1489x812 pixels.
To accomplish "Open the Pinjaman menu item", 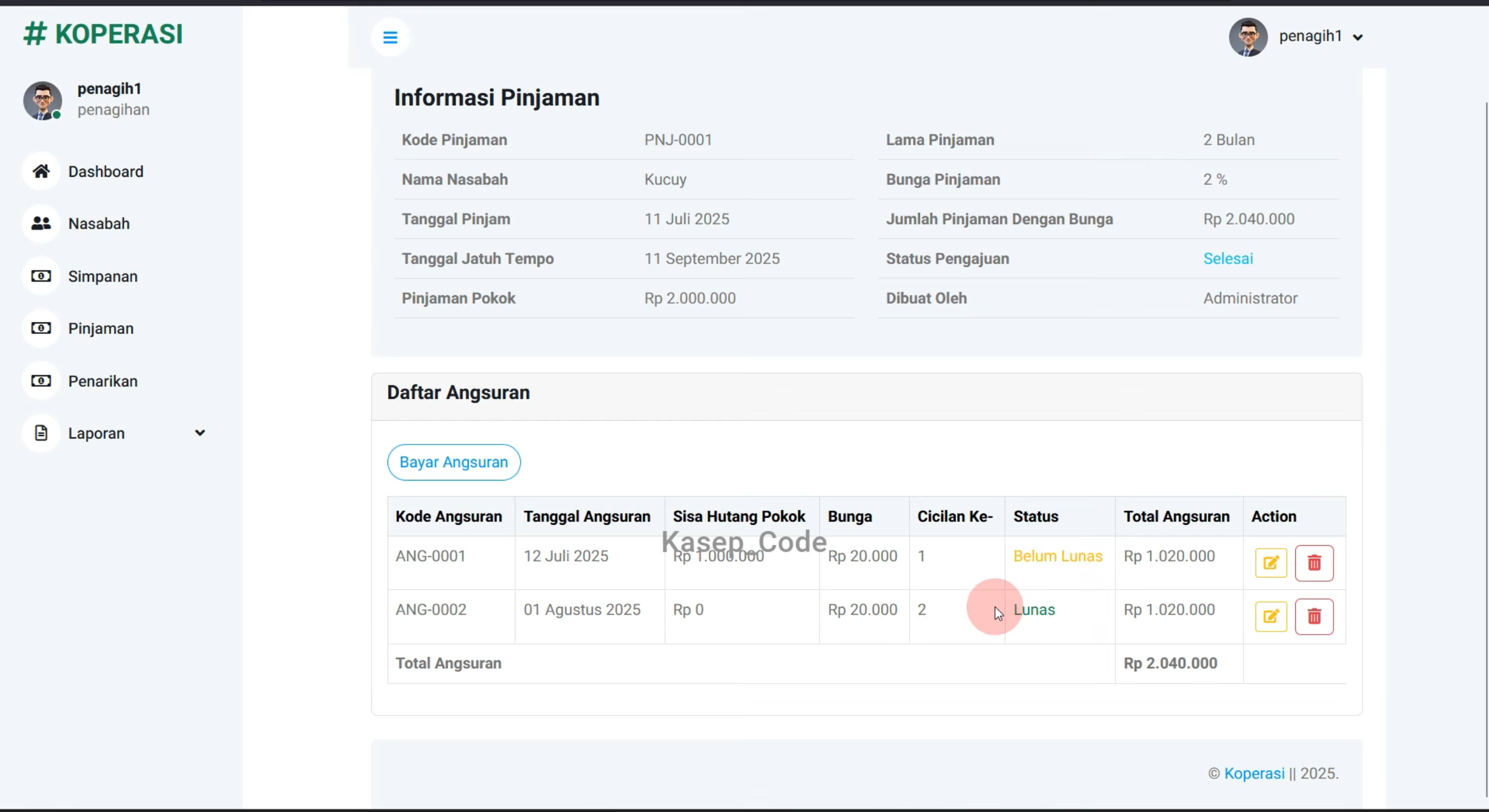I will click(101, 329).
